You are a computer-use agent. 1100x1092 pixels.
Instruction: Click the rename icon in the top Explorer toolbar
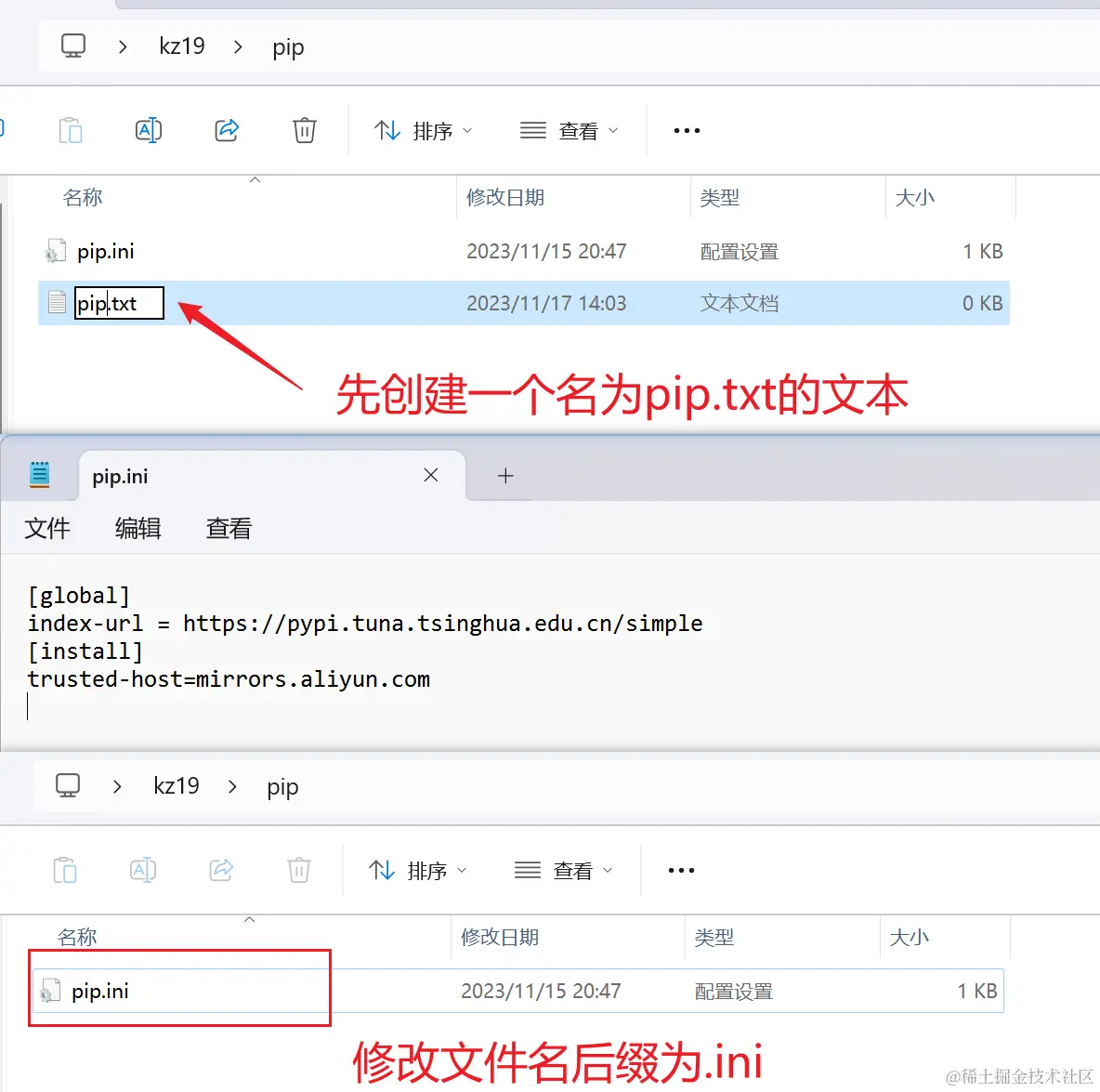[149, 130]
